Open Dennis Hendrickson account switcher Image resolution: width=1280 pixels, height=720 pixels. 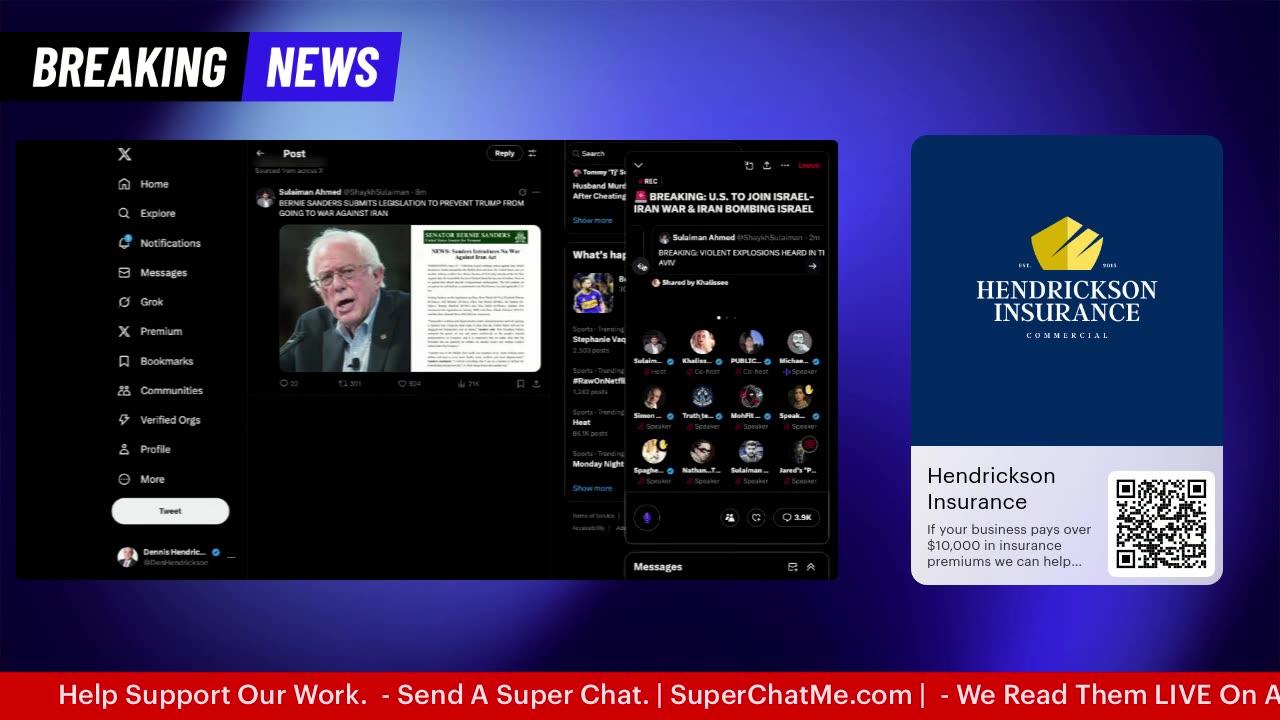click(174, 557)
